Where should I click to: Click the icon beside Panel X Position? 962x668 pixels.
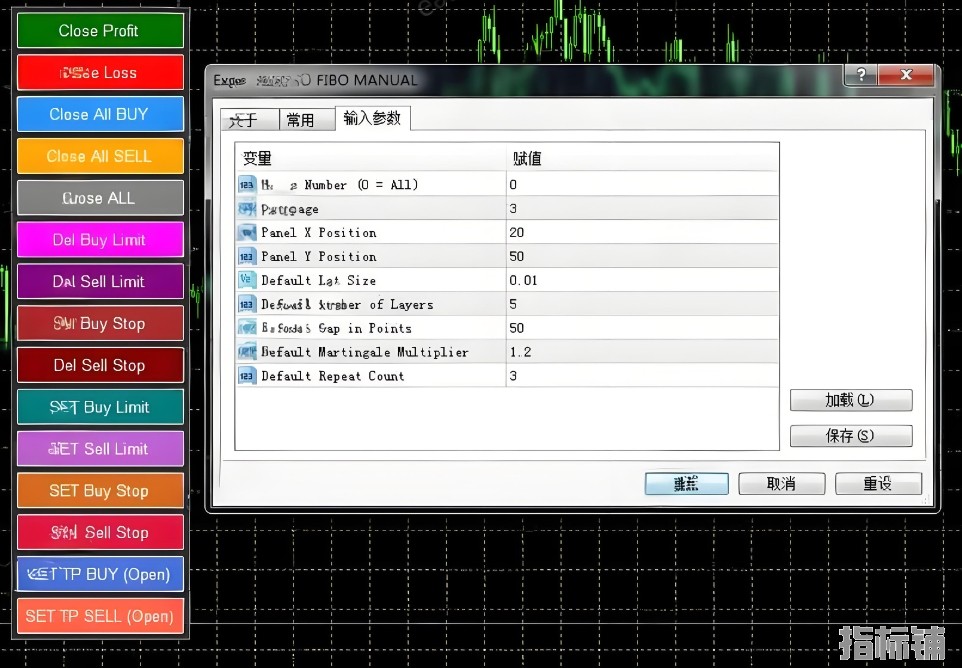pyautogui.click(x=247, y=232)
